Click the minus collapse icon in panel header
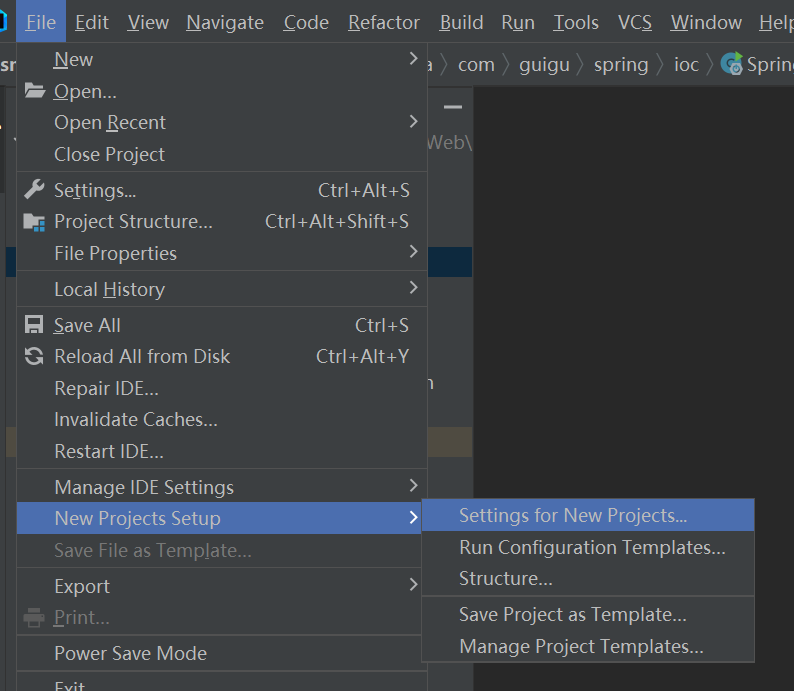Image resolution: width=794 pixels, height=691 pixels. (453, 107)
